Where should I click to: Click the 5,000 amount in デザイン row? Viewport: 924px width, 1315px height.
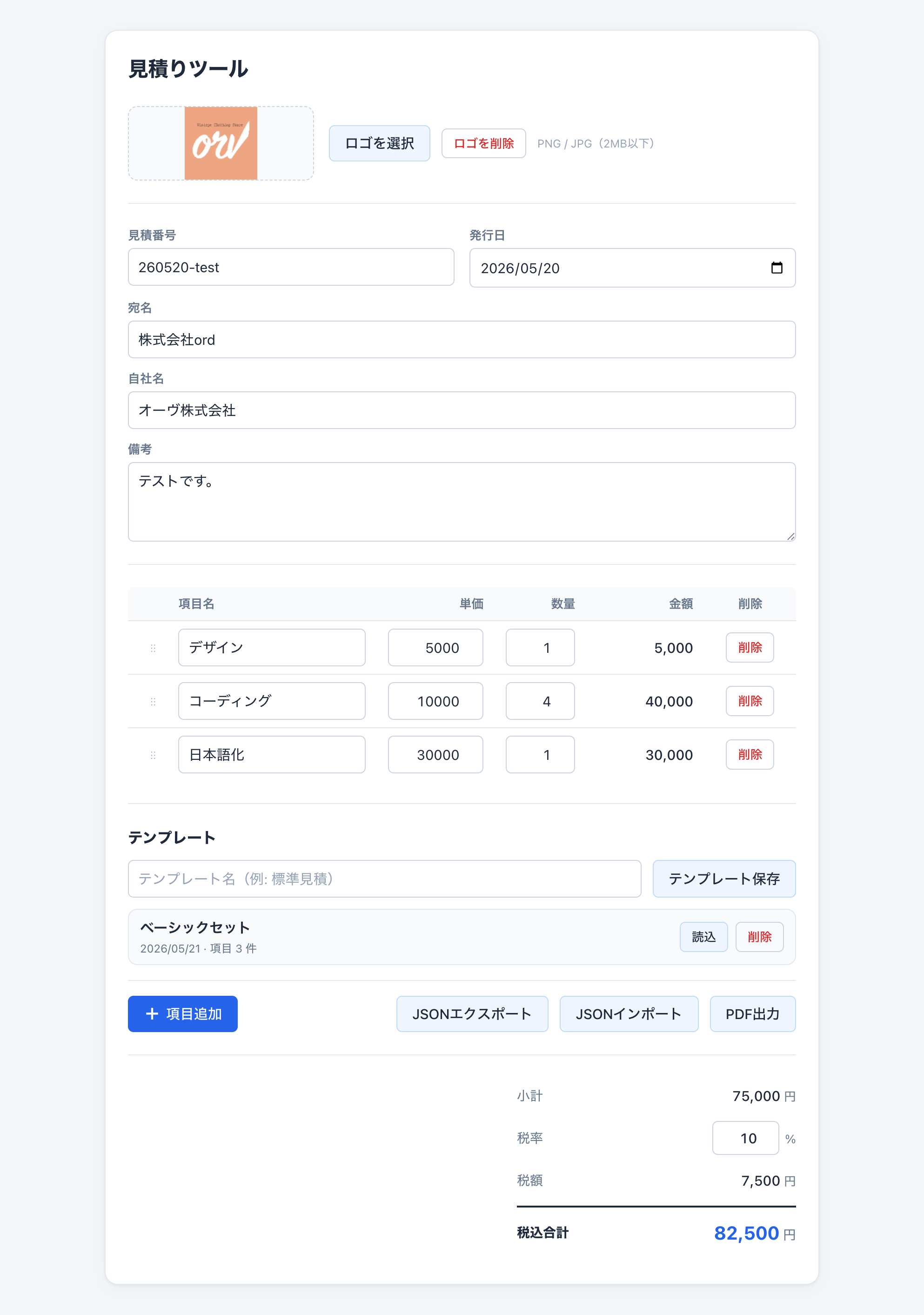point(673,648)
